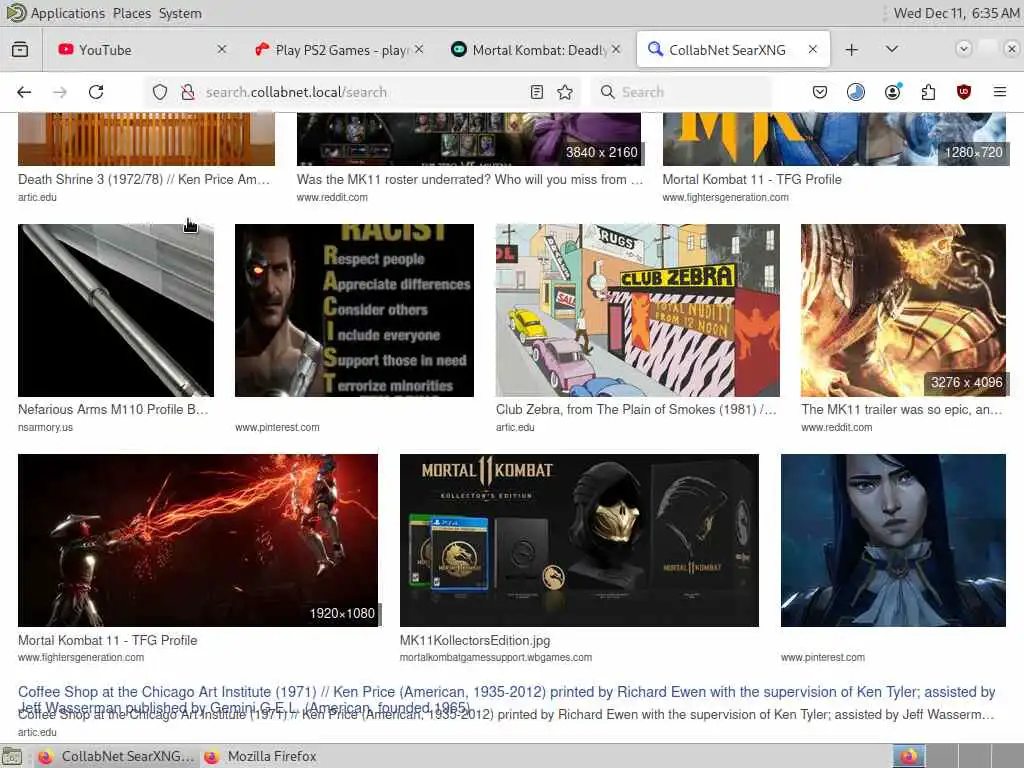
Task: Switch to the YouTube tab
Action: coord(143,50)
